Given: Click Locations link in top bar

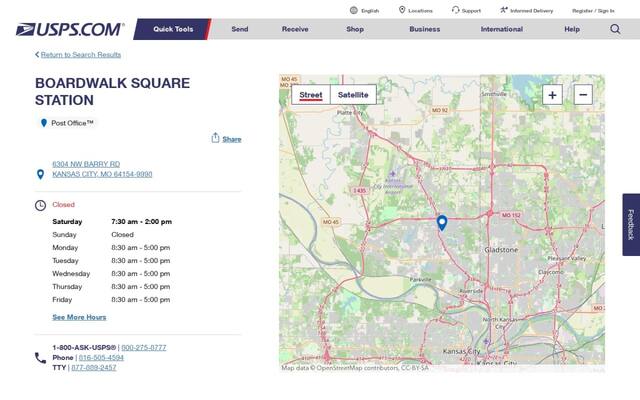Looking at the screenshot, I should click(420, 11).
